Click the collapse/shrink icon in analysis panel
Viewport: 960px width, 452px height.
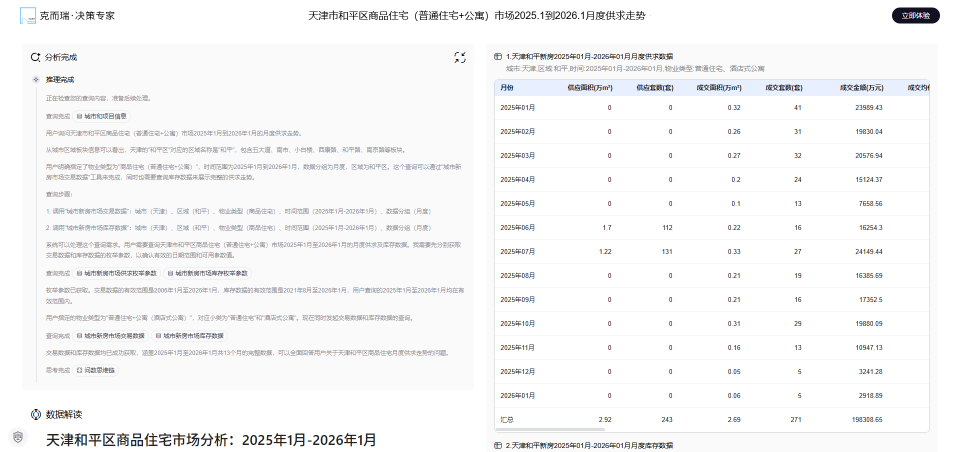click(x=460, y=58)
